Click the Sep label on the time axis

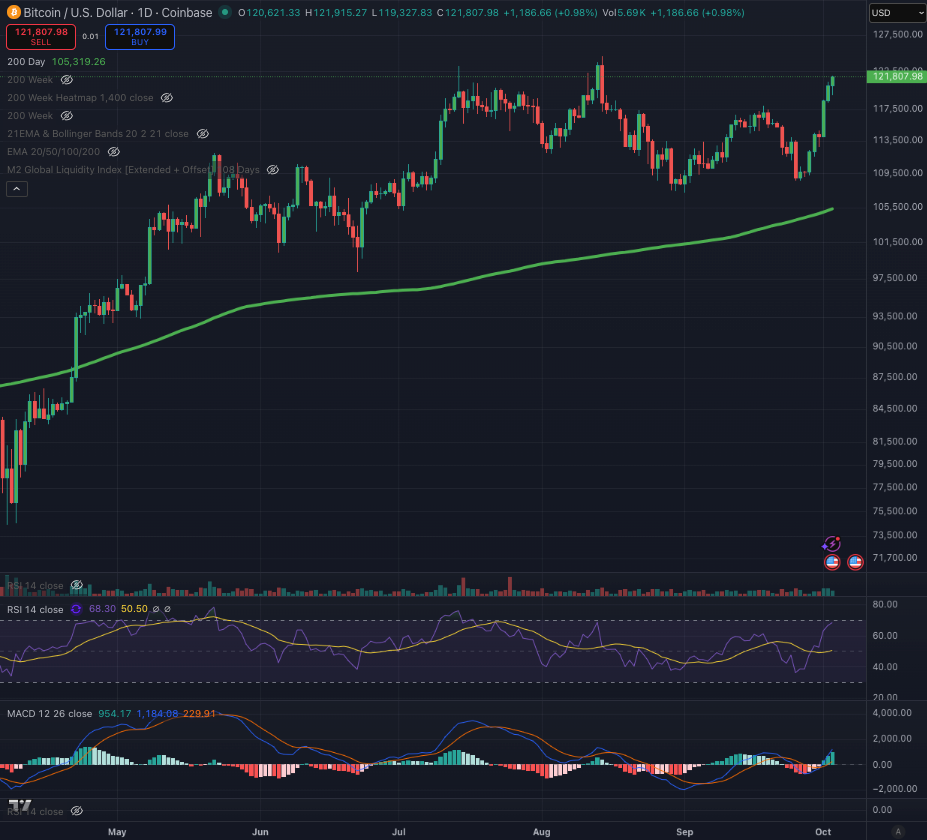[685, 832]
